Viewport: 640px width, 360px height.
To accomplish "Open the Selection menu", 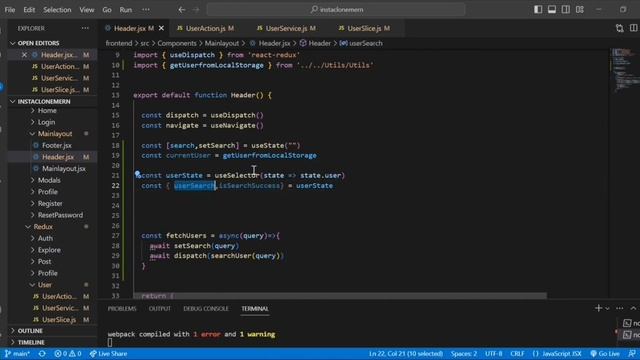I will pos(57,9).
